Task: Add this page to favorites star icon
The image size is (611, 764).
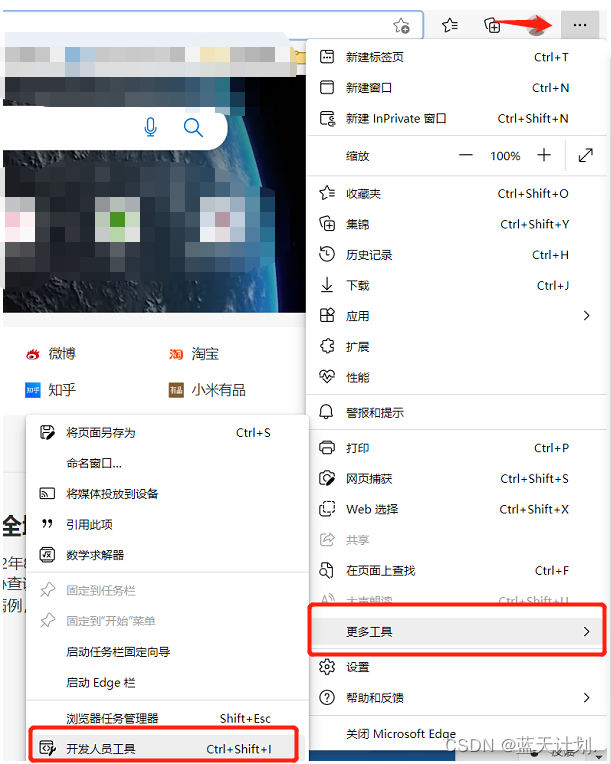Action: pyautogui.click(x=401, y=25)
